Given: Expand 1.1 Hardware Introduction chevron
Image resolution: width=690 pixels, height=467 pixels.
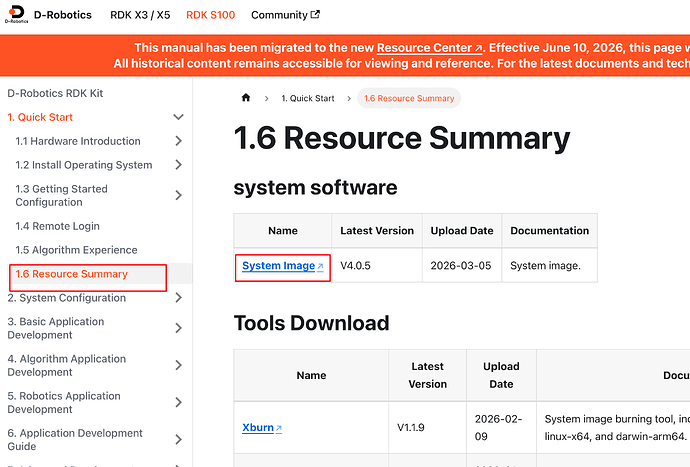Looking at the screenshot, I should pyautogui.click(x=178, y=141).
